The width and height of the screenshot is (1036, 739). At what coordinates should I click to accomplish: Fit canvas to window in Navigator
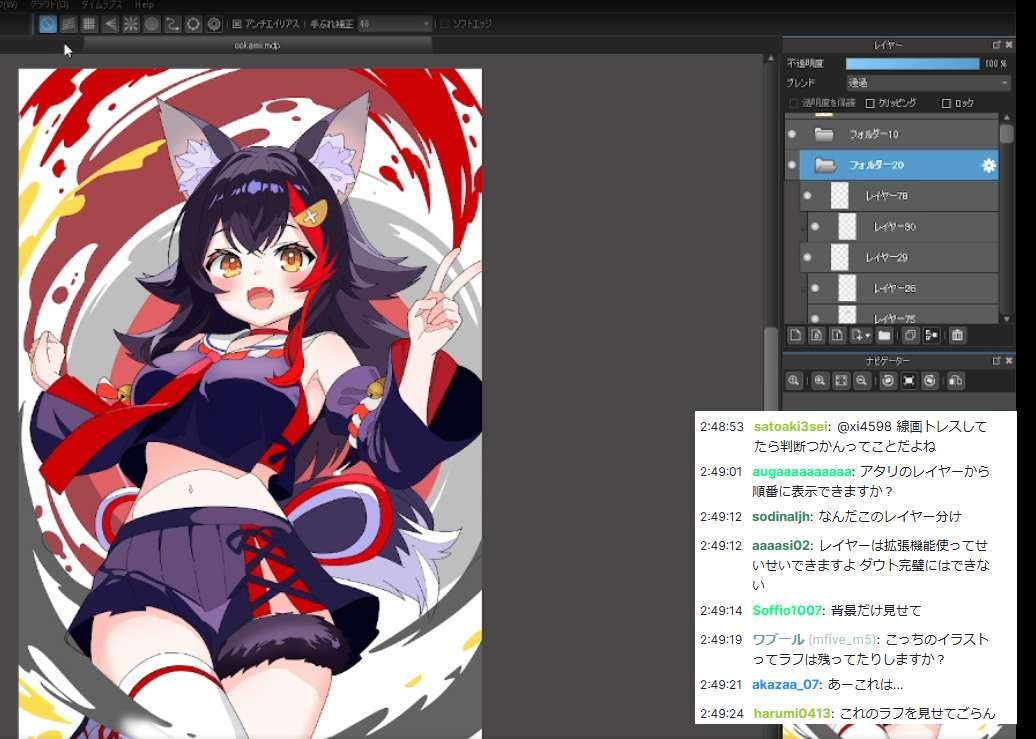click(x=841, y=381)
